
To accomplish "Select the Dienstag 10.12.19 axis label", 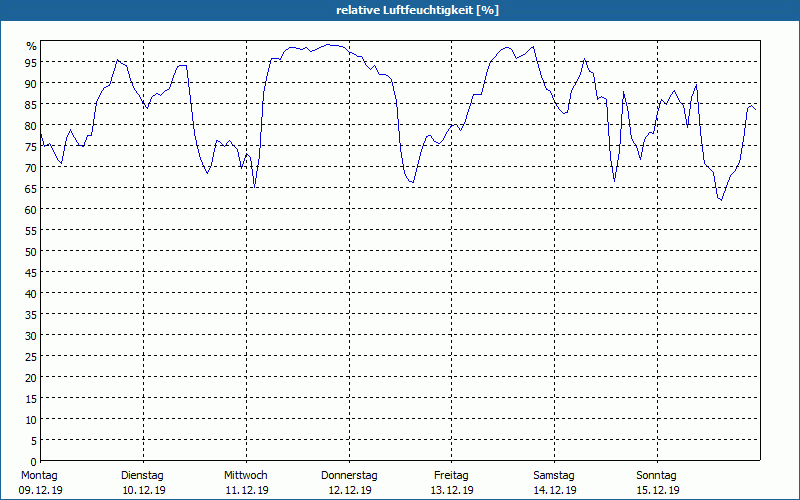I will click(x=143, y=483).
